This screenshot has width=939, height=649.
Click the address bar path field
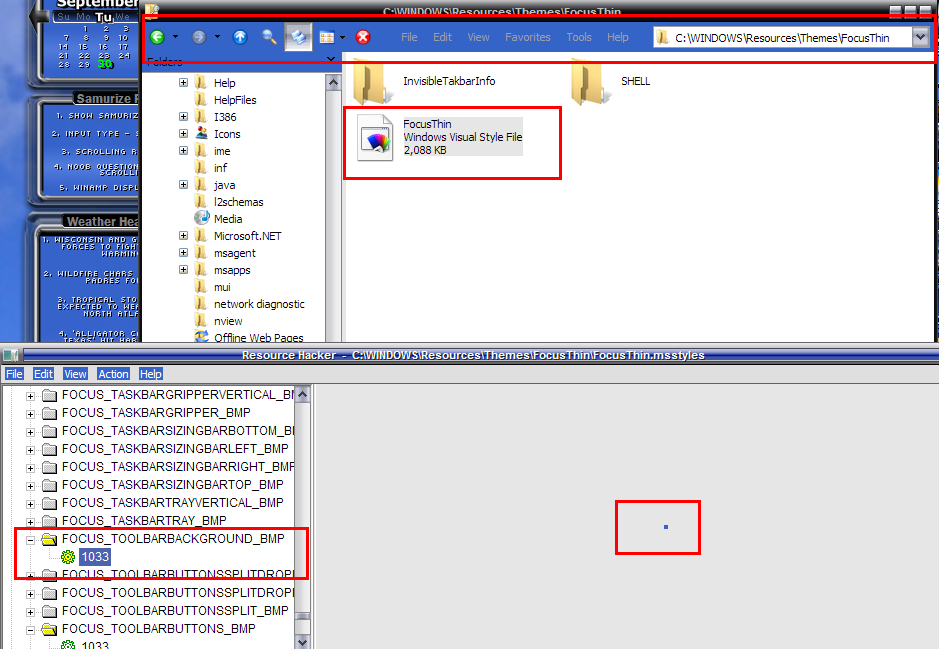782,38
